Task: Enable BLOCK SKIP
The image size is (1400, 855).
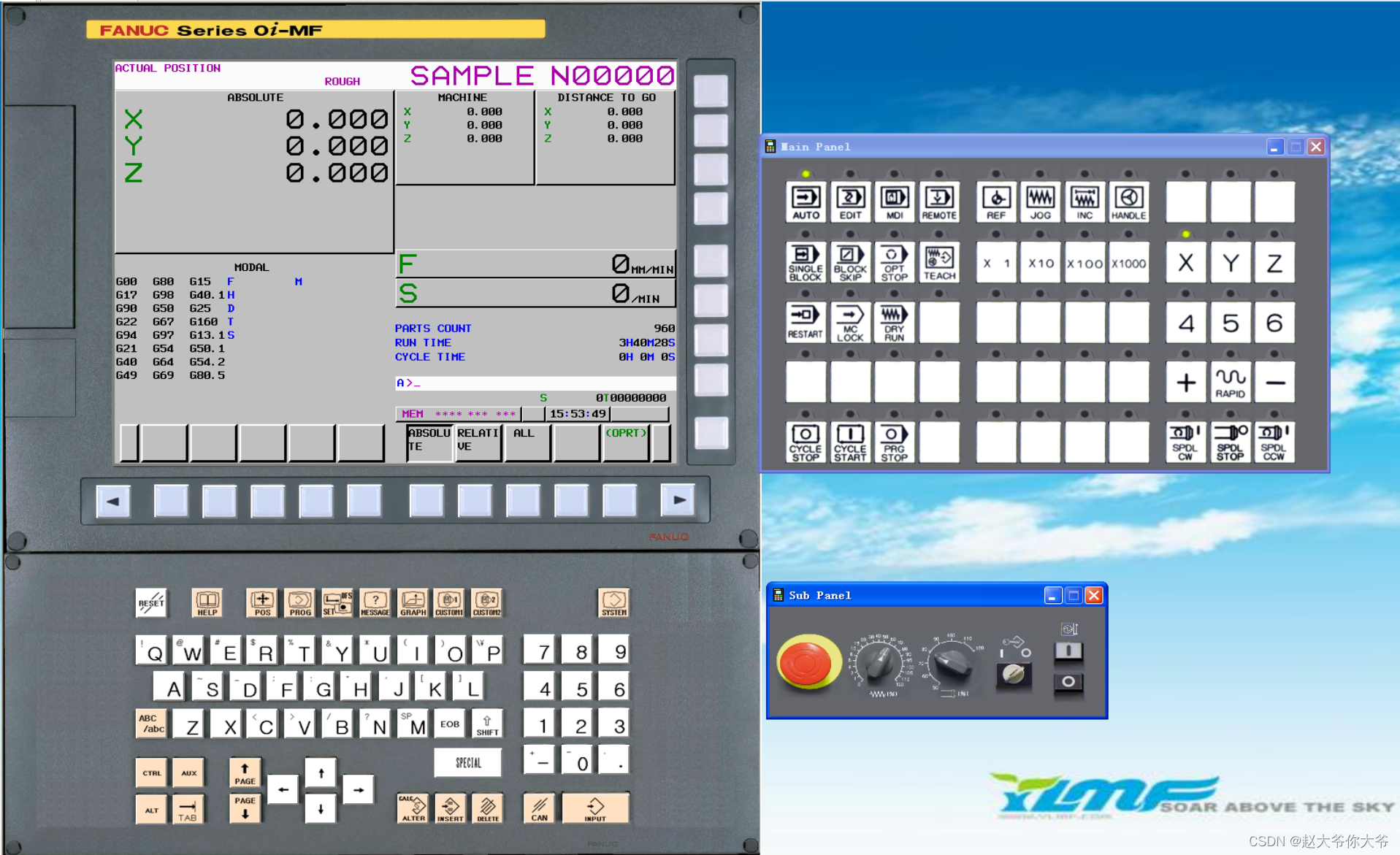Action: 849,262
